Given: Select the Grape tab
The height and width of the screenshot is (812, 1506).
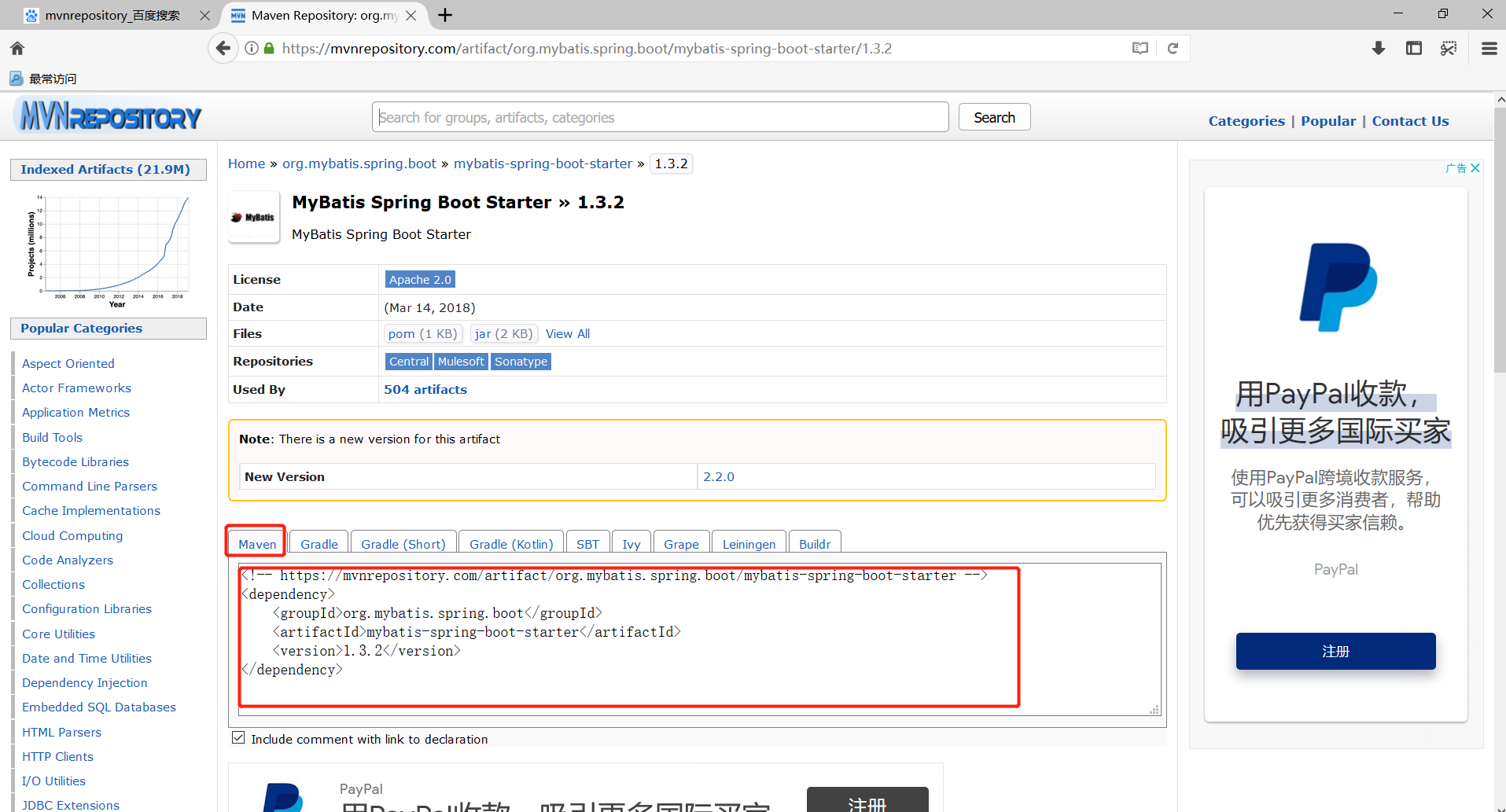Looking at the screenshot, I should click(x=681, y=544).
